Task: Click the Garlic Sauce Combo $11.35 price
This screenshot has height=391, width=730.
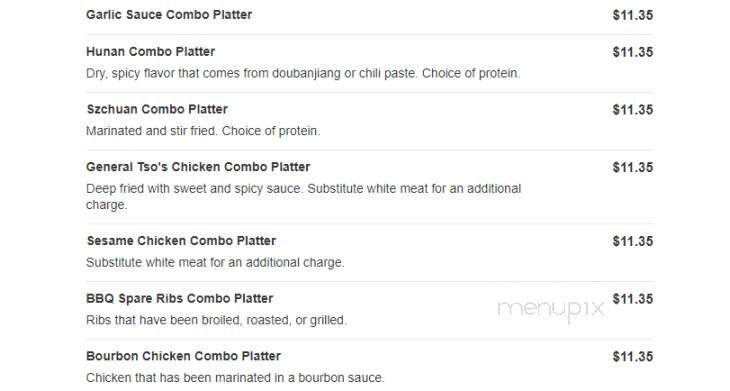Action: (x=633, y=15)
